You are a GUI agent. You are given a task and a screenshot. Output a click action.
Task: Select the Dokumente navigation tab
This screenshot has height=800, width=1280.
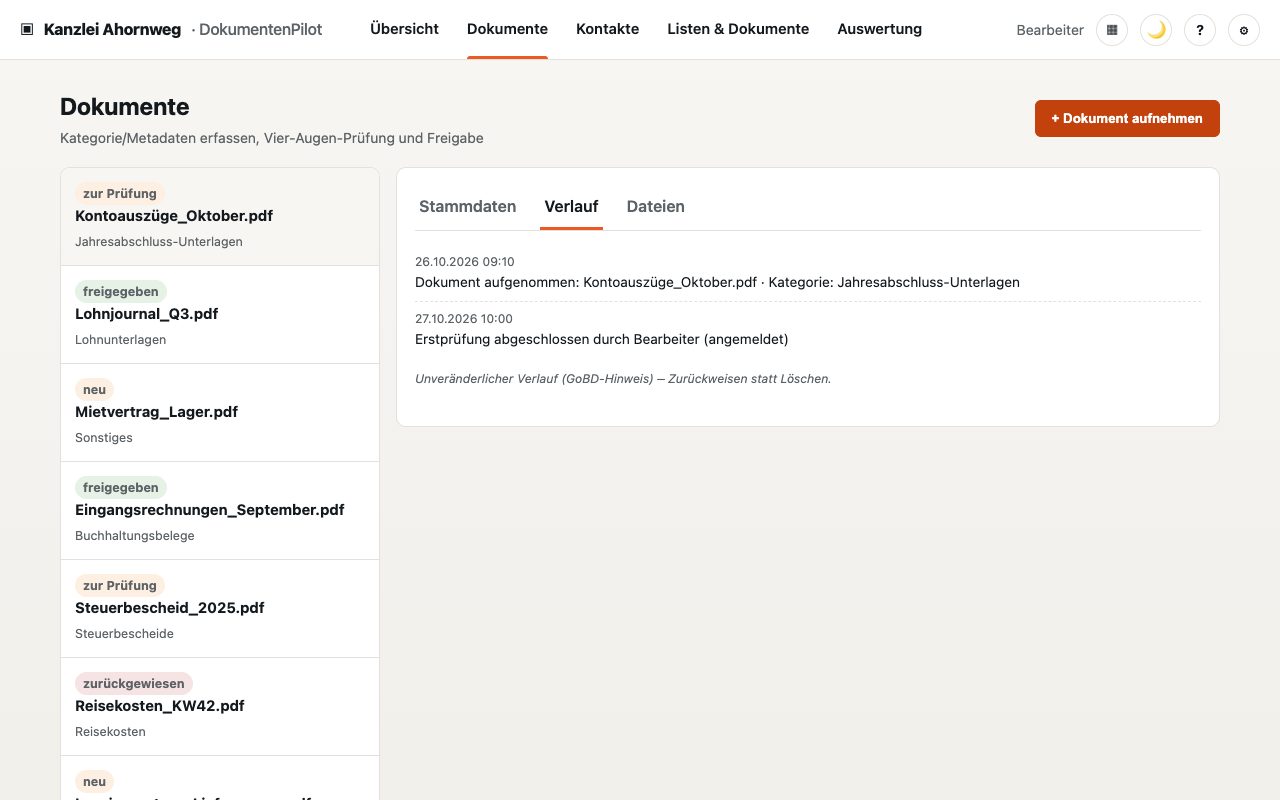507,29
